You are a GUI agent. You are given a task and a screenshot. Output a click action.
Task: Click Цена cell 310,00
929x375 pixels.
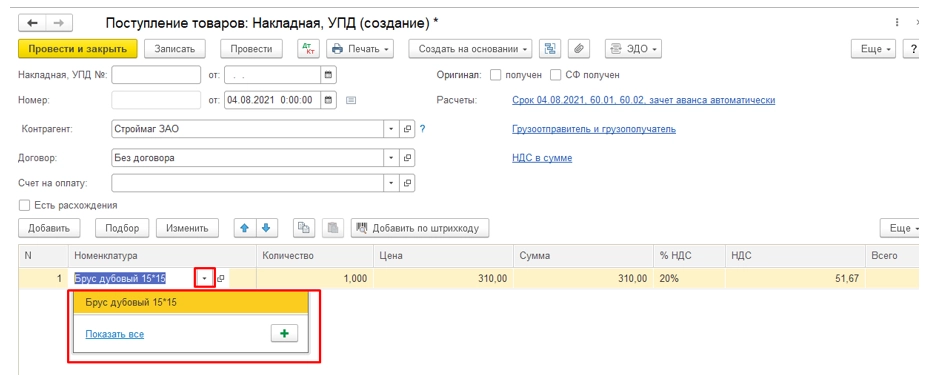coord(443,278)
